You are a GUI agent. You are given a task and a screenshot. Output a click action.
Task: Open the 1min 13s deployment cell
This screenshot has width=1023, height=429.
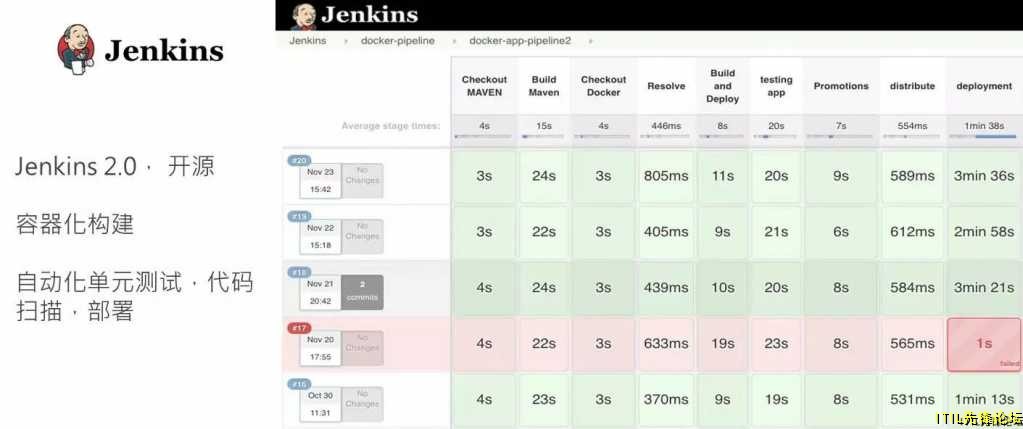[984, 400]
